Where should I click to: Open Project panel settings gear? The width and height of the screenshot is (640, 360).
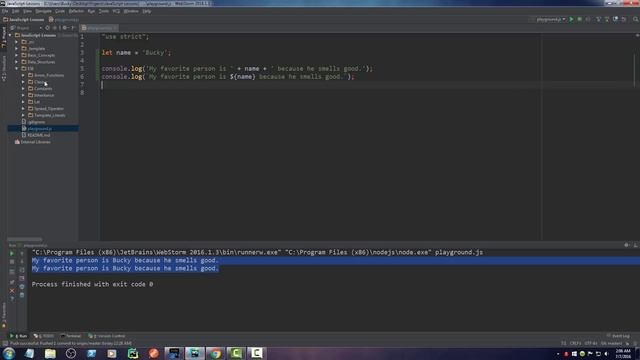[x=65, y=28]
